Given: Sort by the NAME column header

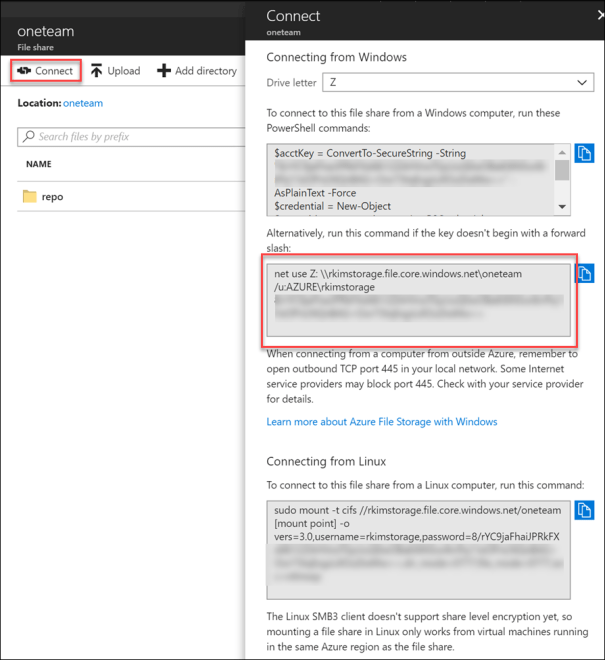Looking at the screenshot, I should pos(39,164).
